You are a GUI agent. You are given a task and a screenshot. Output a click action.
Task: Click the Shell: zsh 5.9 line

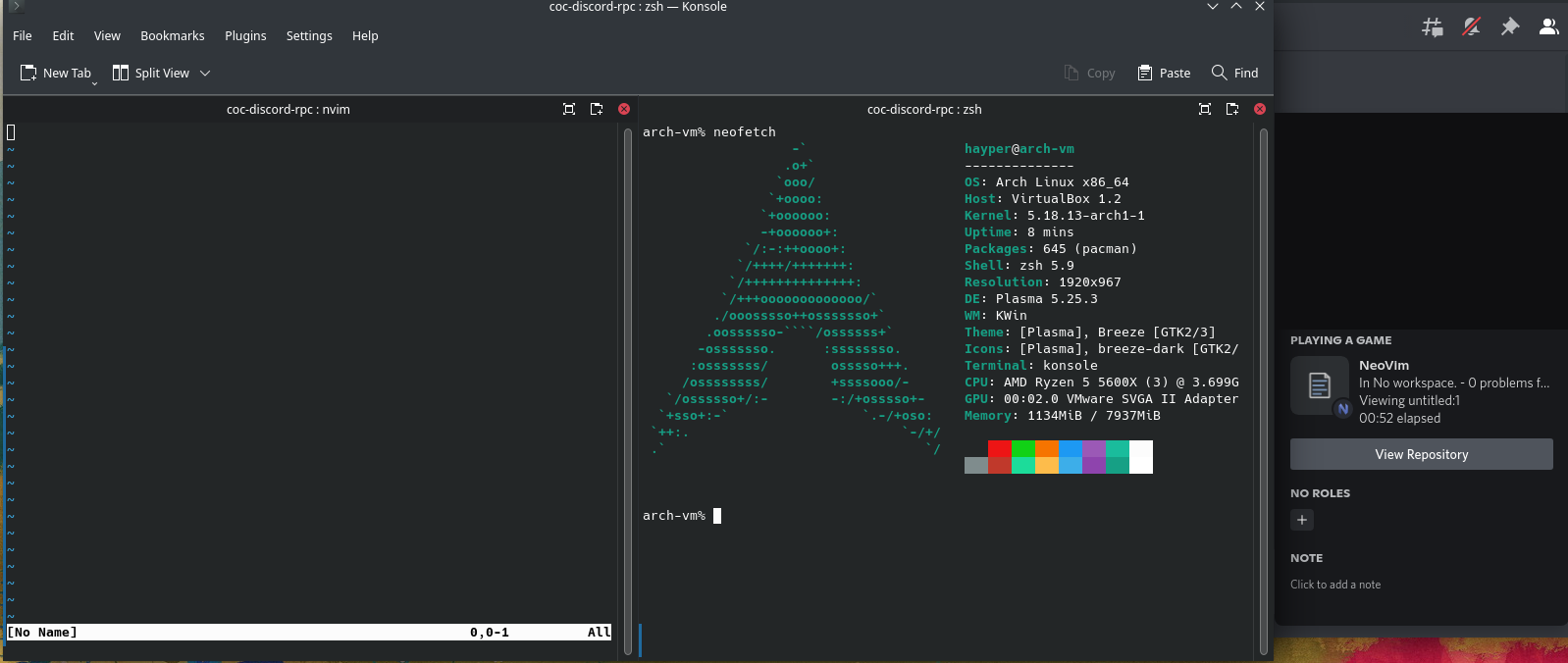tap(1019, 266)
